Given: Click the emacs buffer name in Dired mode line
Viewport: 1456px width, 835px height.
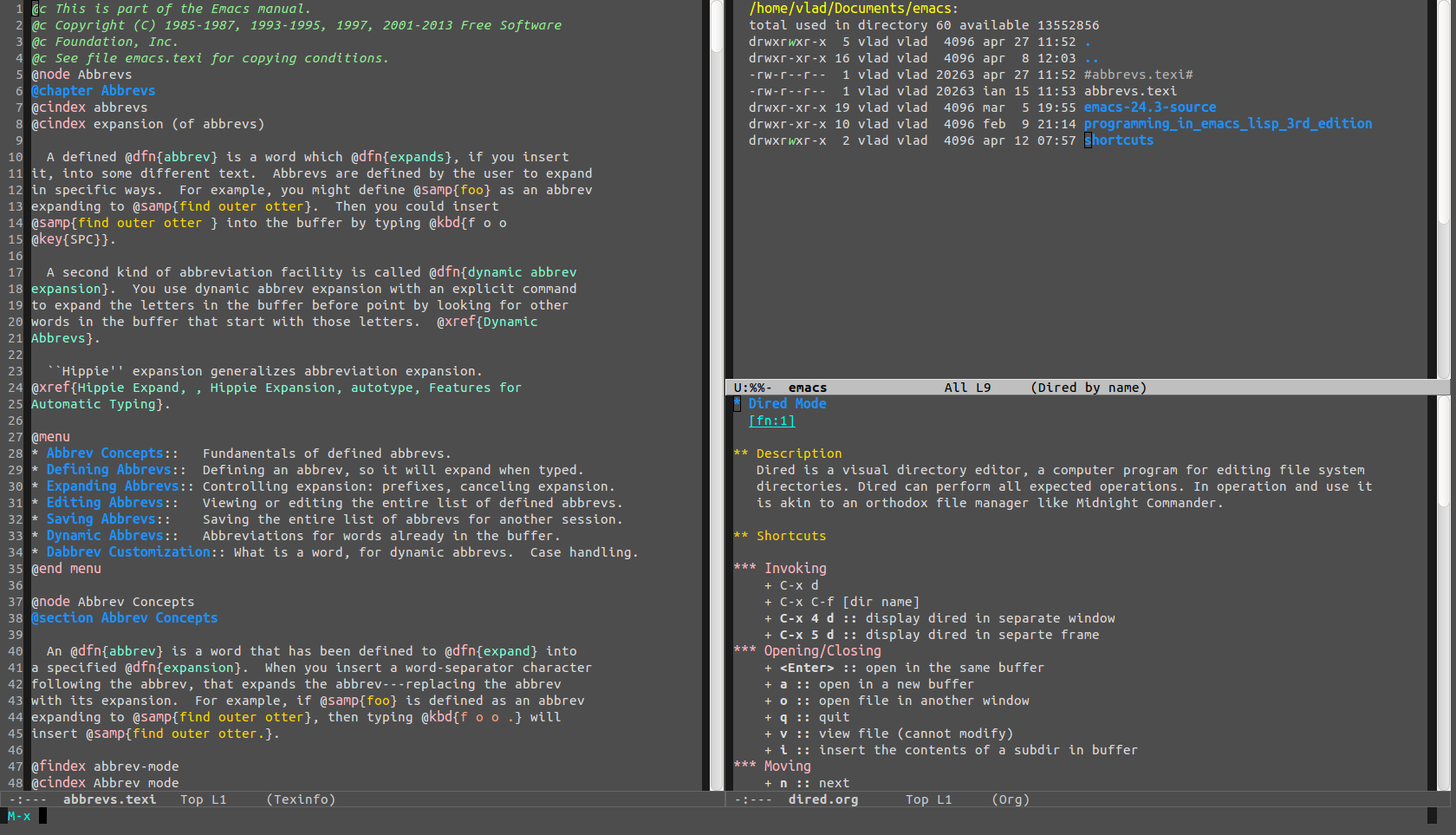Looking at the screenshot, I should click(x=808, y=388).
